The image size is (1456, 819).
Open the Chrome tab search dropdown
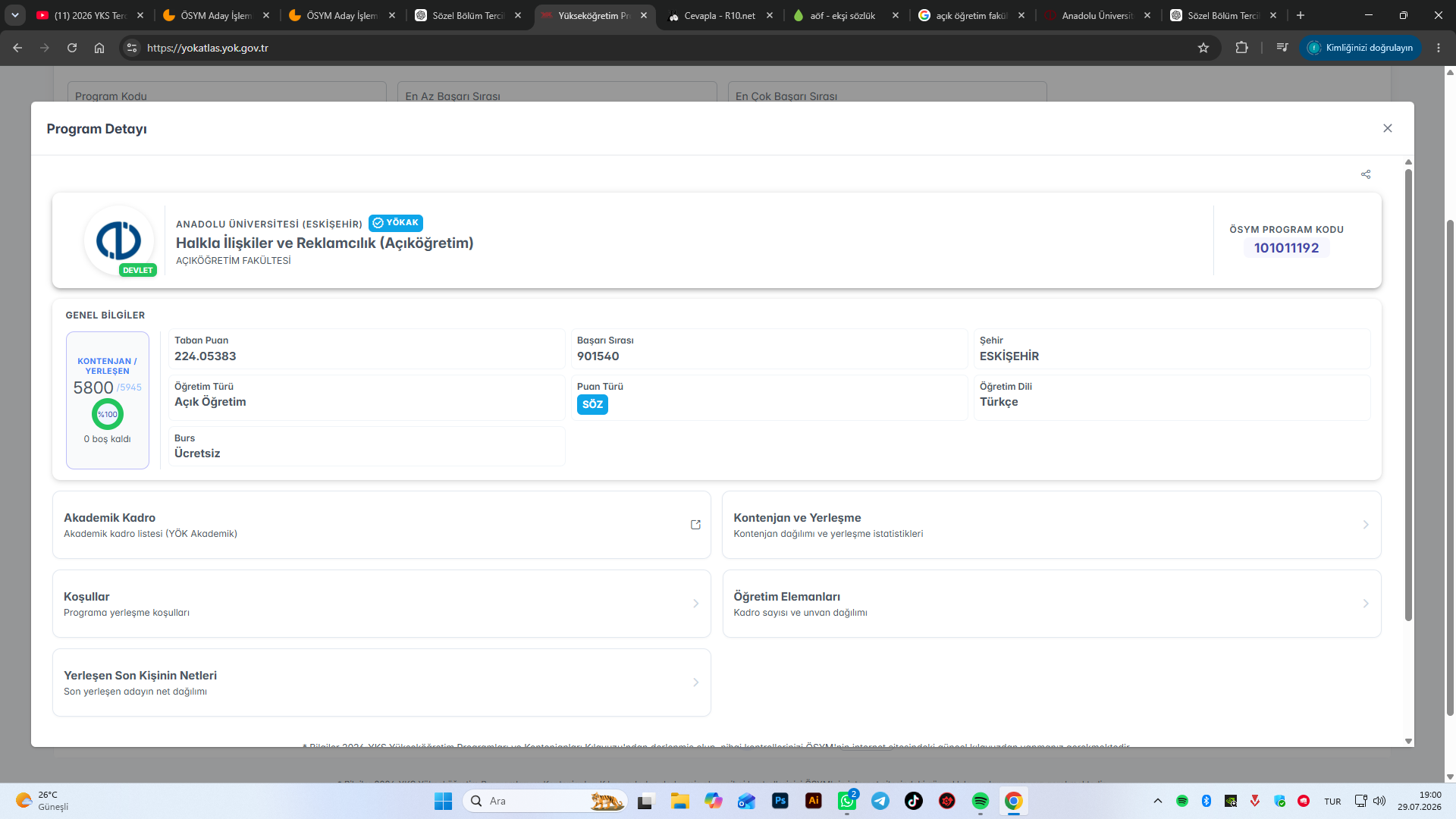tap(15, 15)
